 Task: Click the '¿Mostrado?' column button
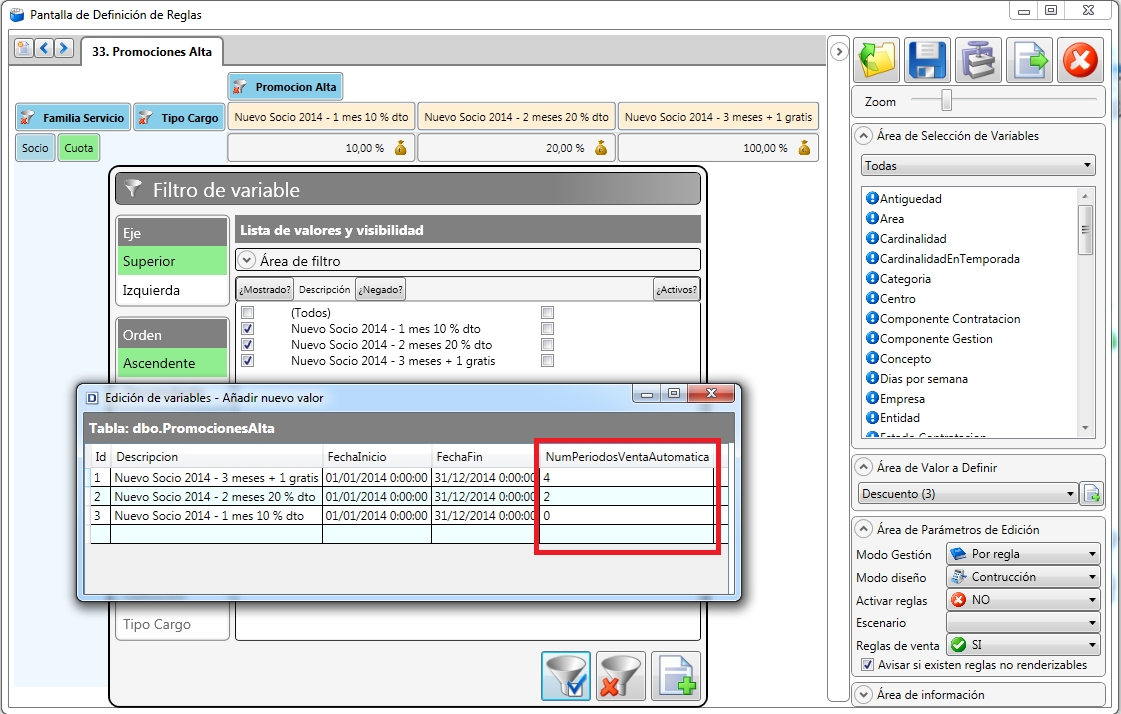coord(265,289)
